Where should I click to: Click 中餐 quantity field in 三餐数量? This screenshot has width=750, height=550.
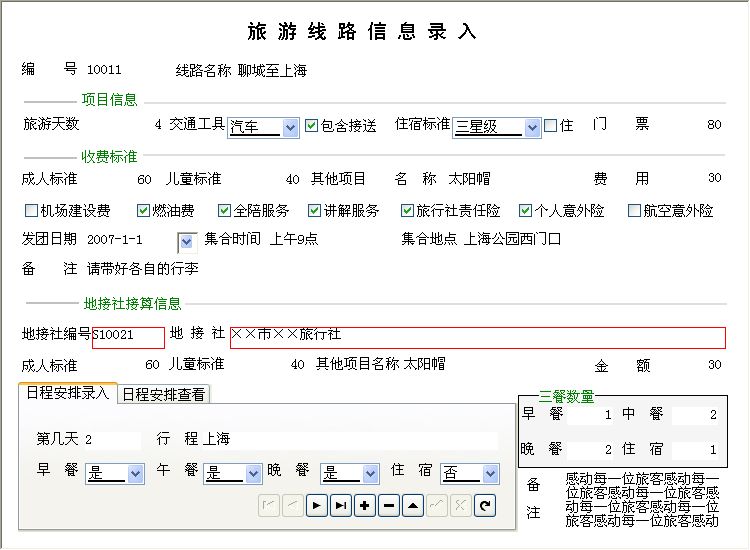[x=695, y=415]
